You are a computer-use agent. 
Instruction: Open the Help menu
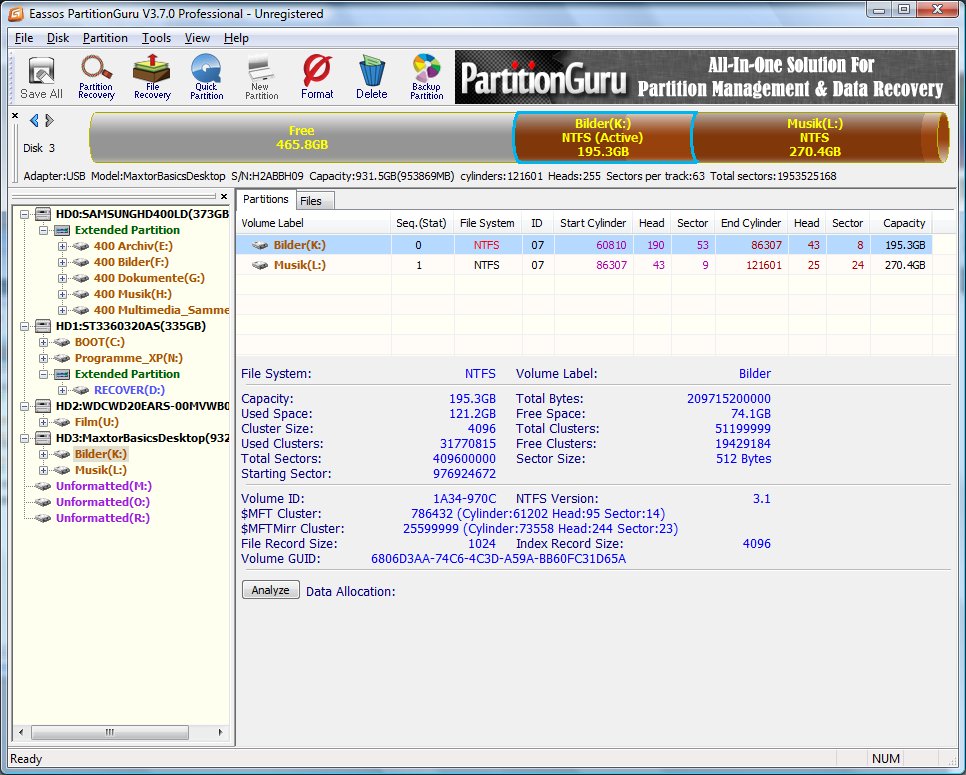[236, 38]
